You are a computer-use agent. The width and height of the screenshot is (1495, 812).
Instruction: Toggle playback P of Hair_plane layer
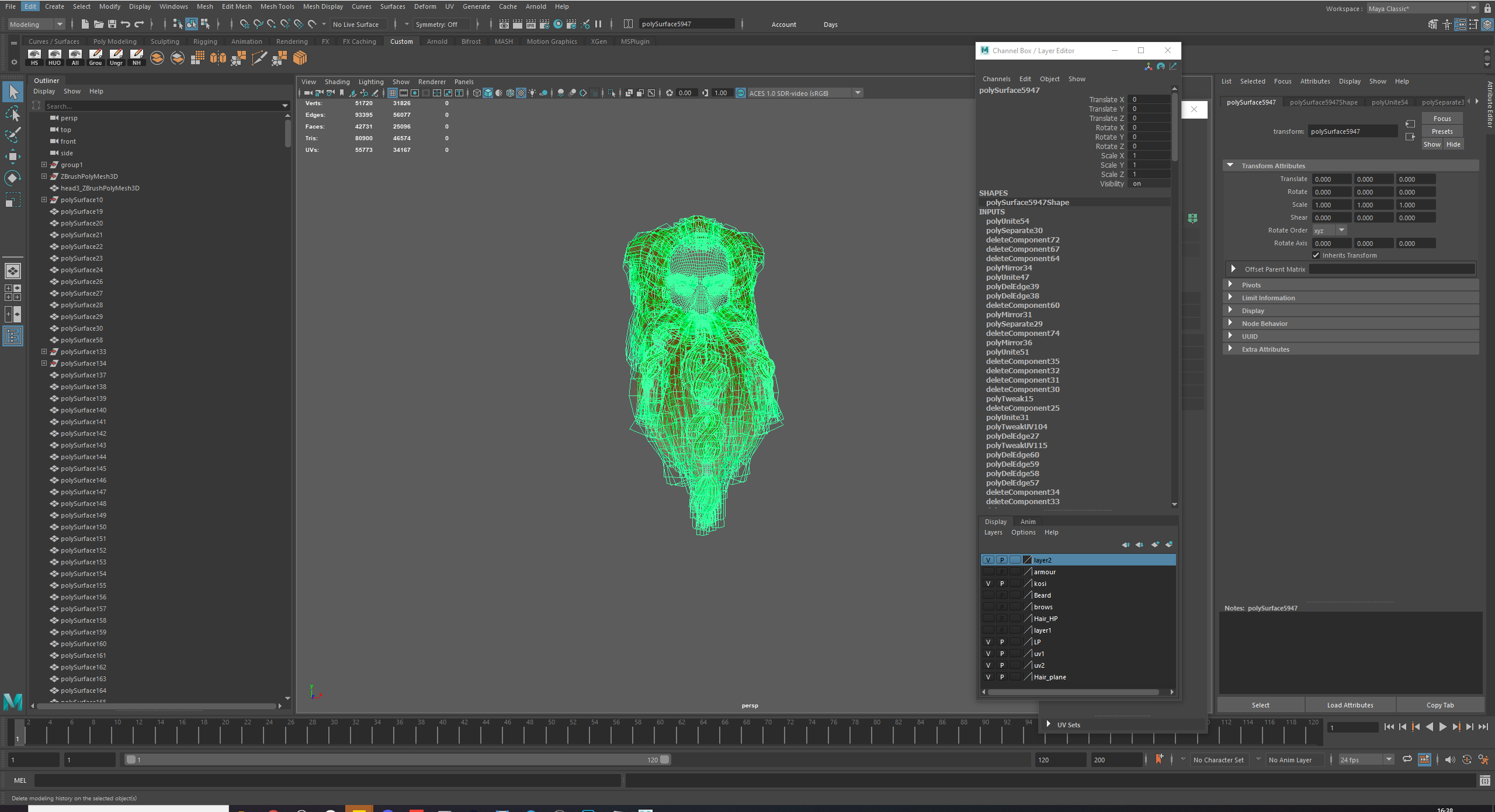click(1001, 677)
